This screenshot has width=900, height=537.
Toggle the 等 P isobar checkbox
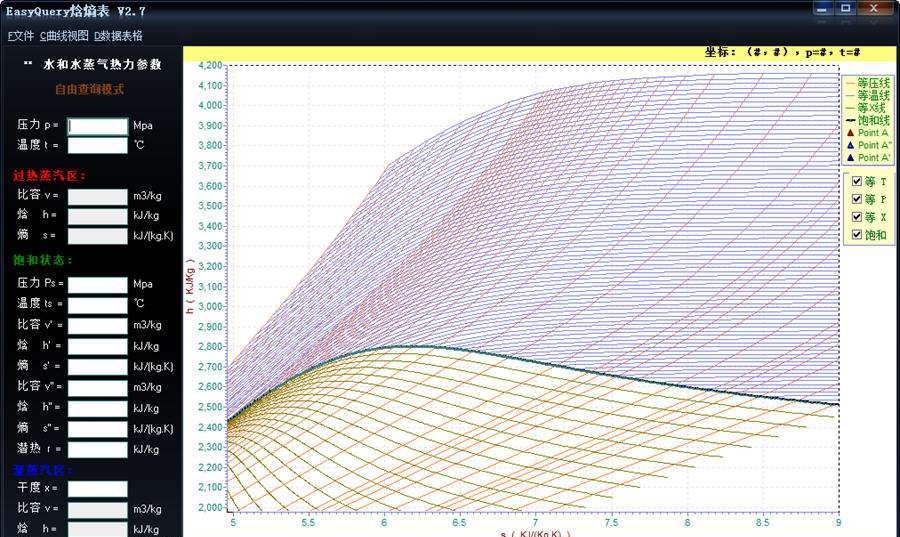pyautogui.click(x=857, y=199)
